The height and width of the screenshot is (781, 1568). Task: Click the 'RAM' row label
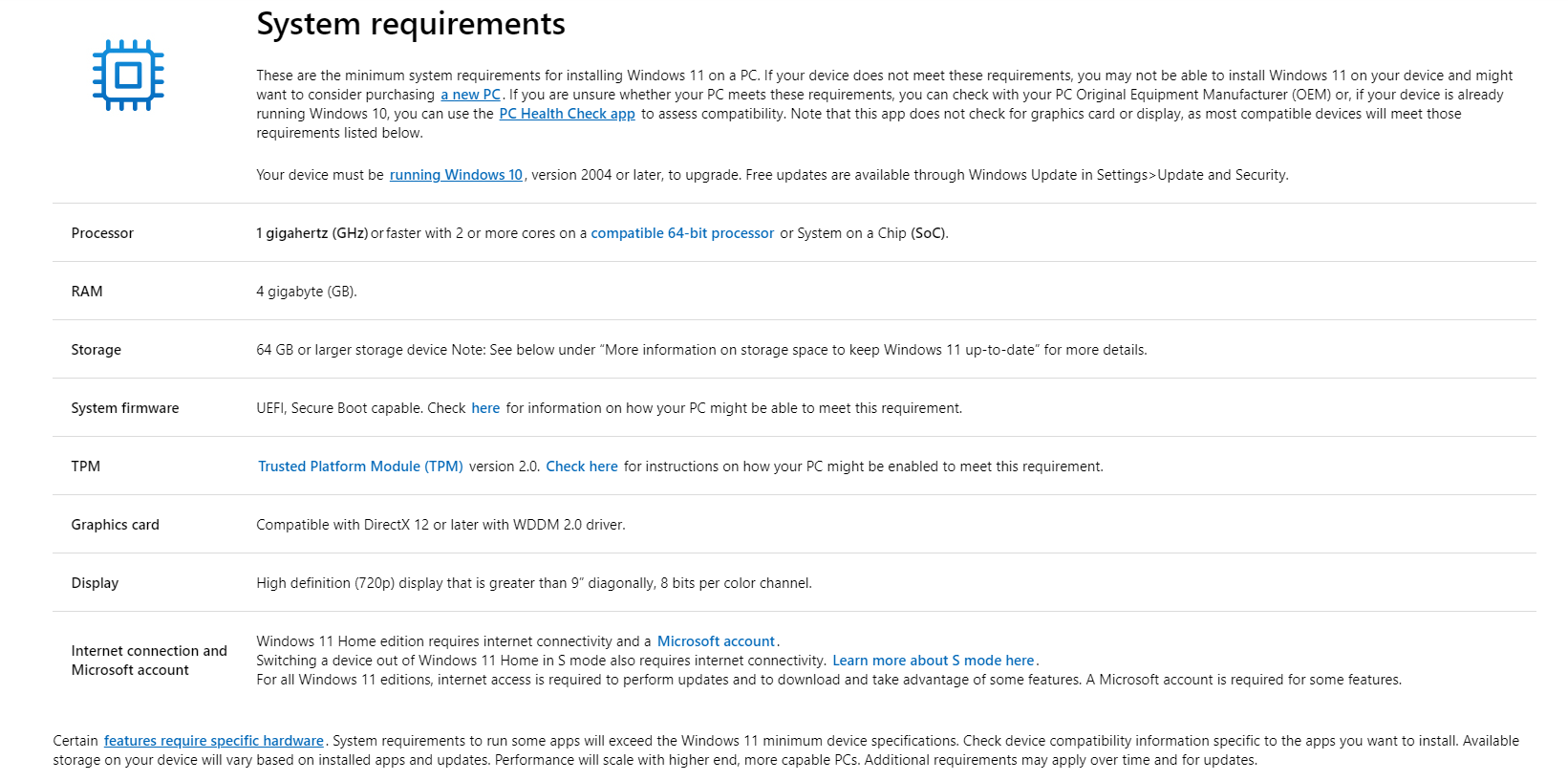coord(87,292)
